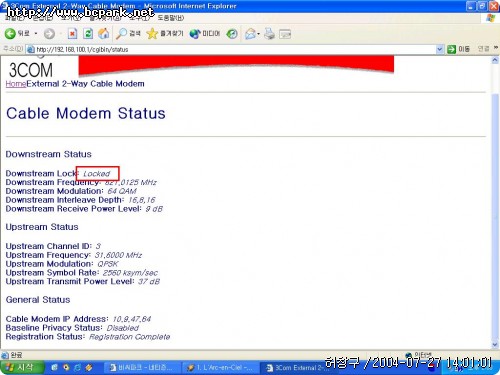Click the Downstream Modulation 64 QAM line

(x=71, y=191)
